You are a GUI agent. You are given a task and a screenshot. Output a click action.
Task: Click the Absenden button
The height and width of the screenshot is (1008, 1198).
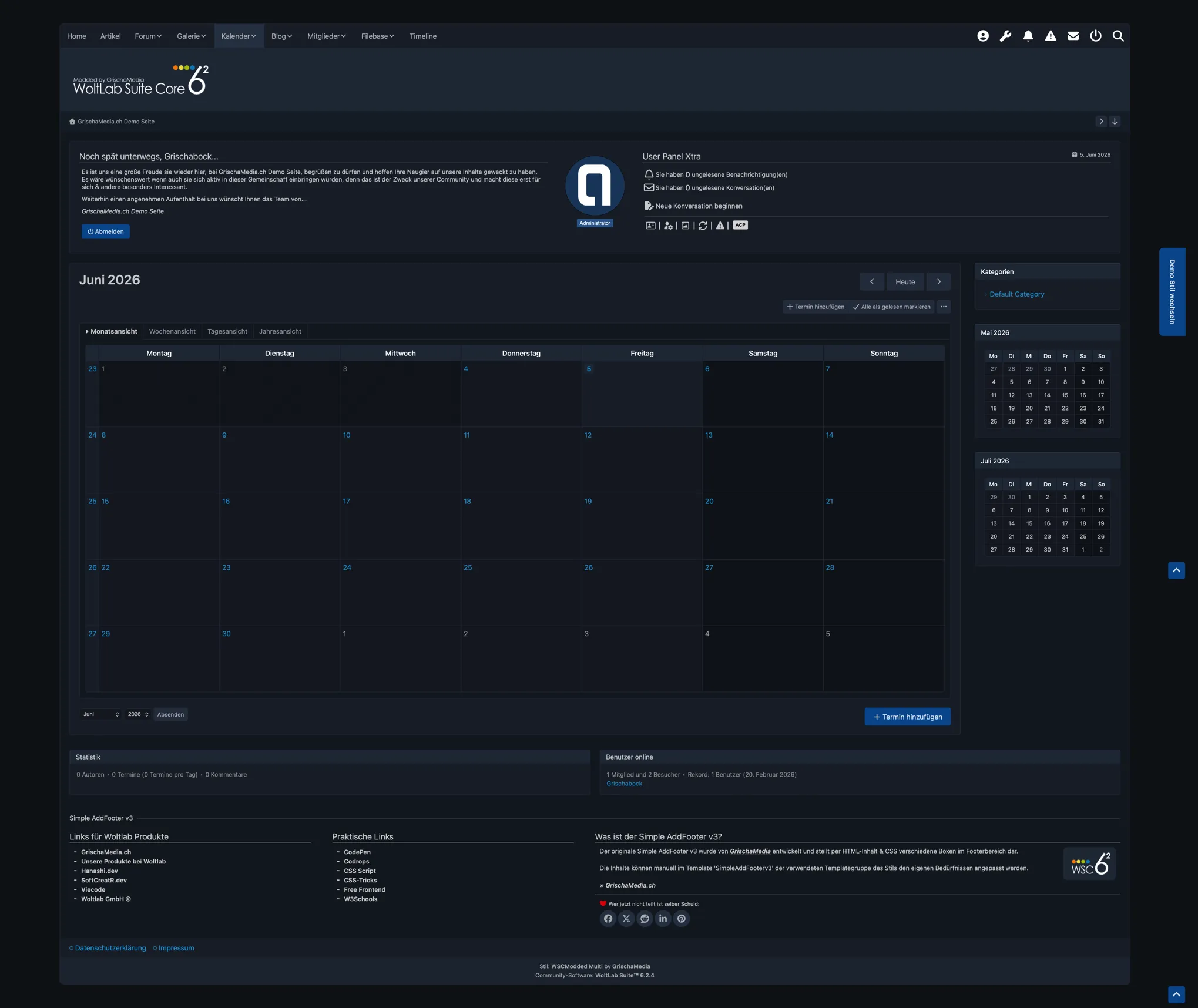(x=170, y=714)
